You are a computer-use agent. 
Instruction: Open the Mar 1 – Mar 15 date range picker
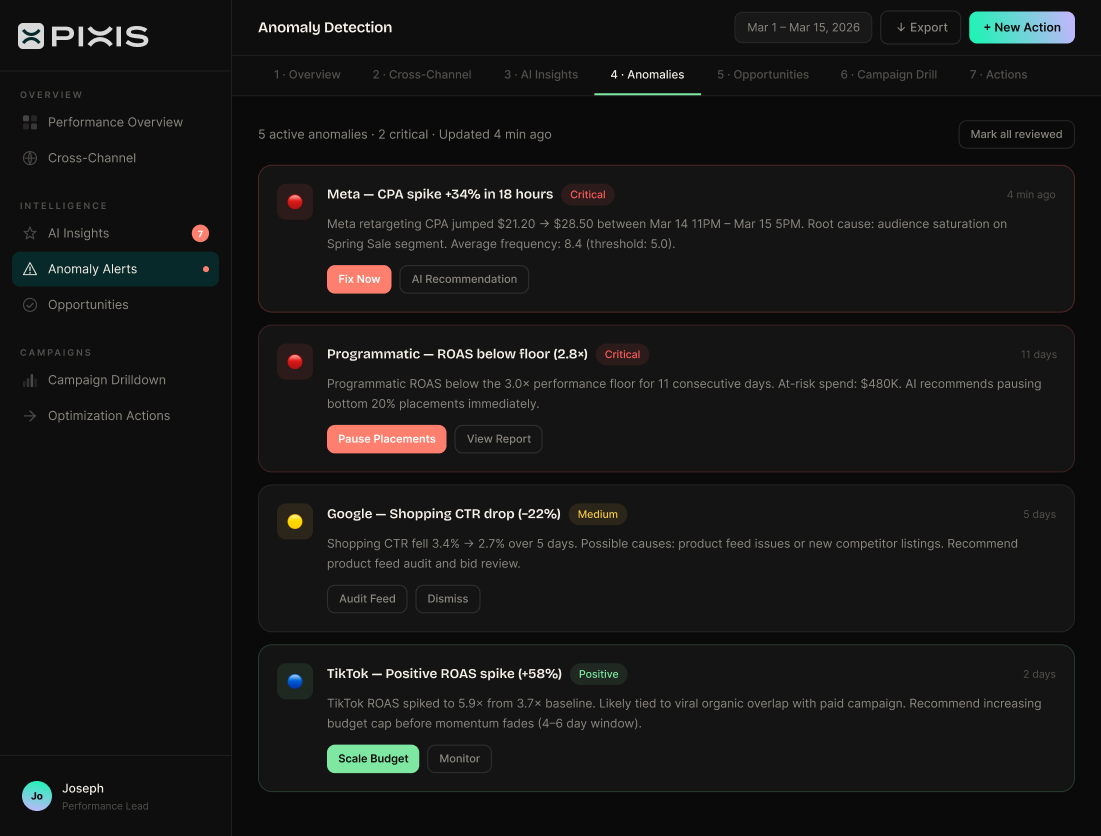point(803,28)
